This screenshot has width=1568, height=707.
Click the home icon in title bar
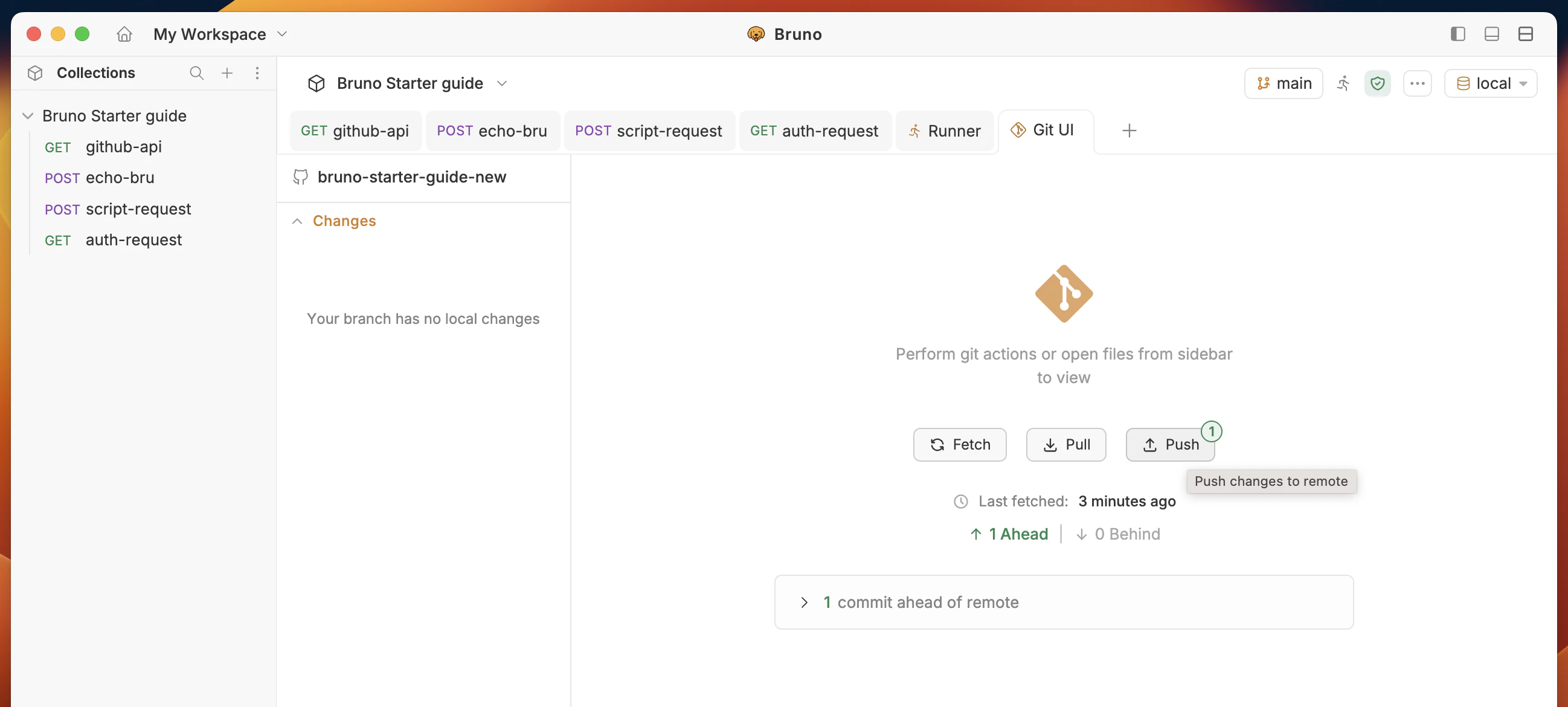click(x=124, y=34)
